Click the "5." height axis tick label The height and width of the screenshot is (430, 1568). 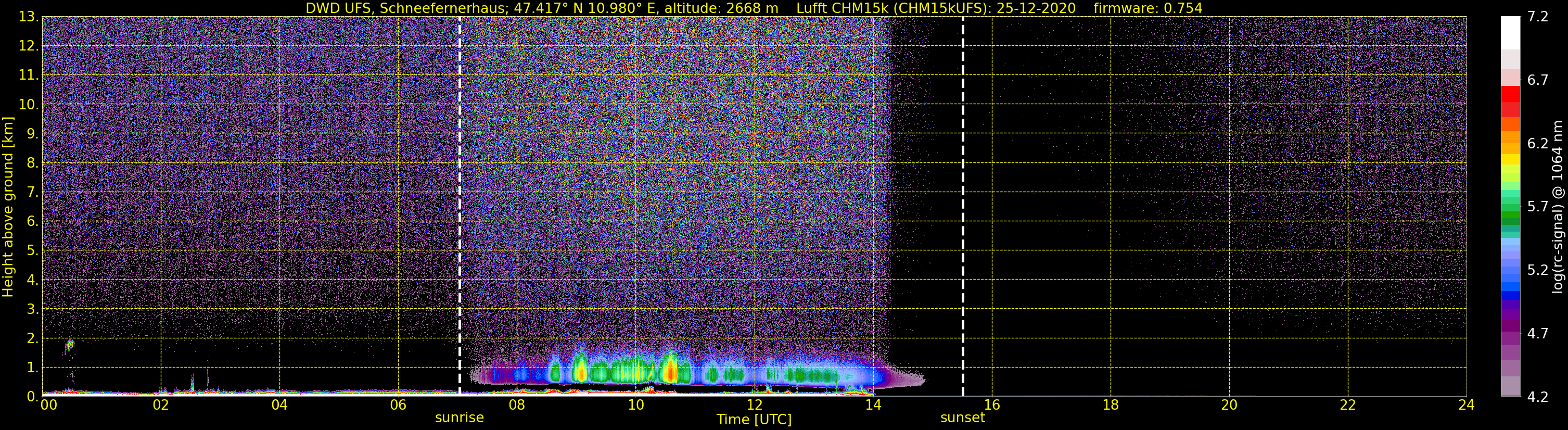[x=32, y=250]
